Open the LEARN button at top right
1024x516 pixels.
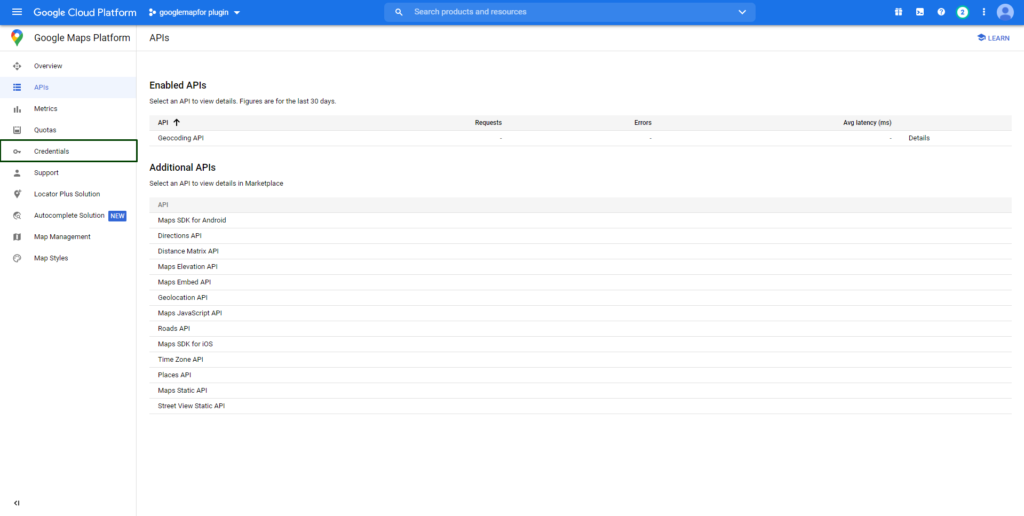click(x=992, y=38)
